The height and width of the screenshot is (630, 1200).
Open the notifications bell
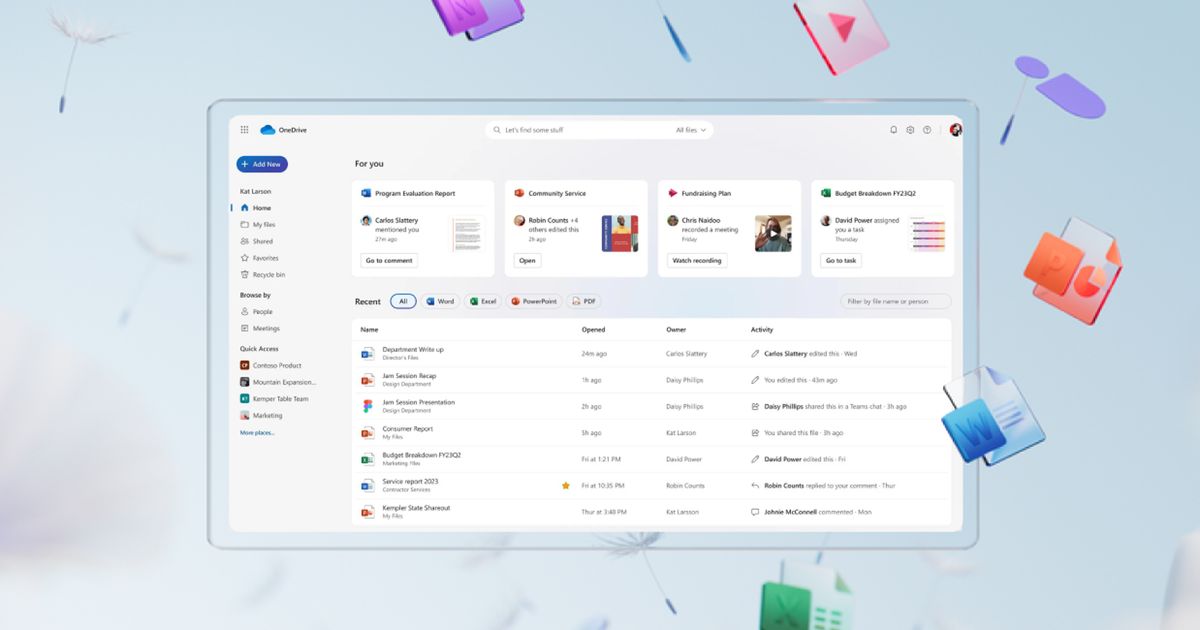[x=893, y=130]
